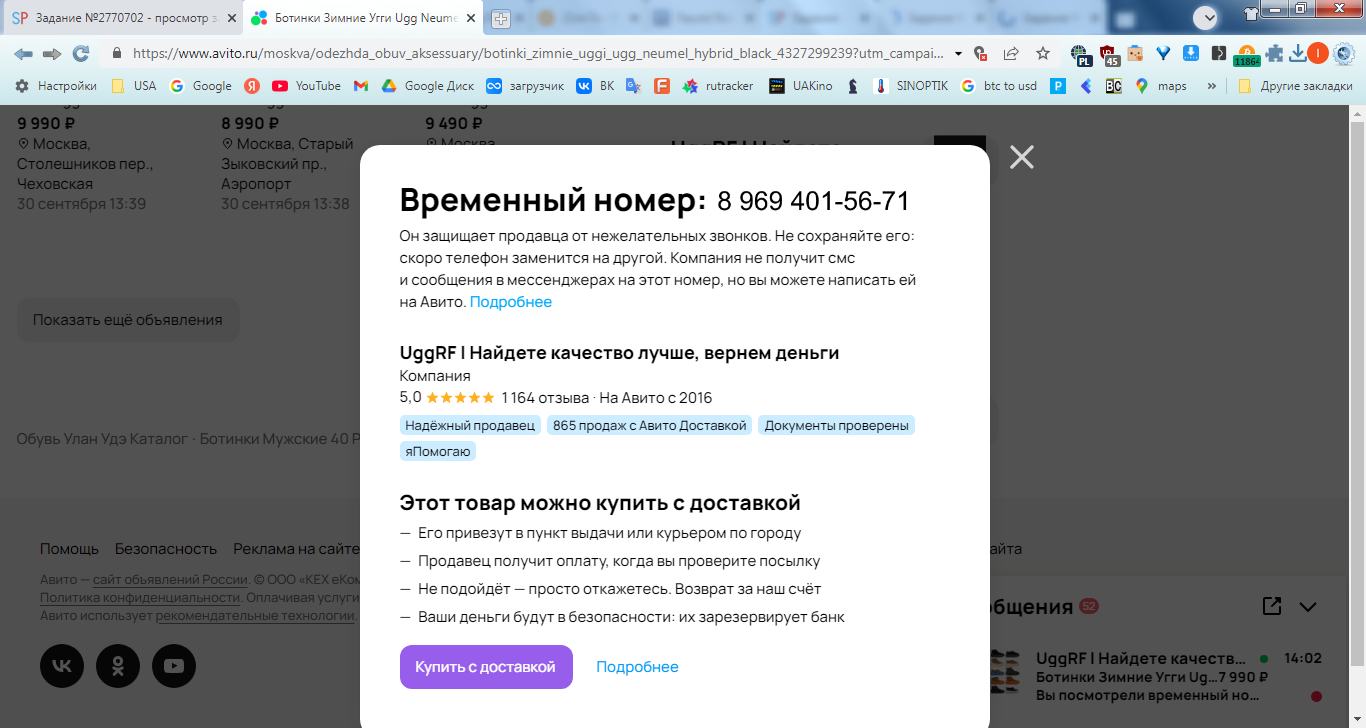The height and width of the screenshot is (728, 1366).
Task: Click the яПомогаю badge
Action: pos(438,452)
